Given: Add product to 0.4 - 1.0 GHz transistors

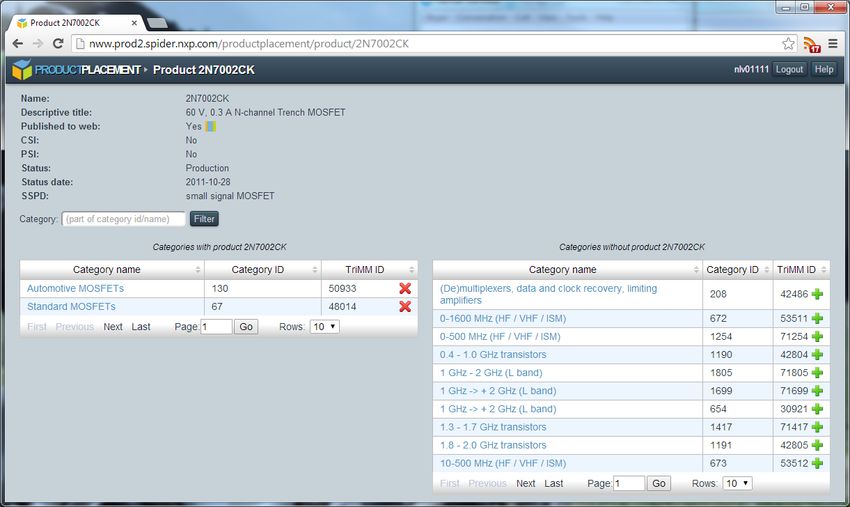Looking at the screenshot, I should tap(817, 355).
